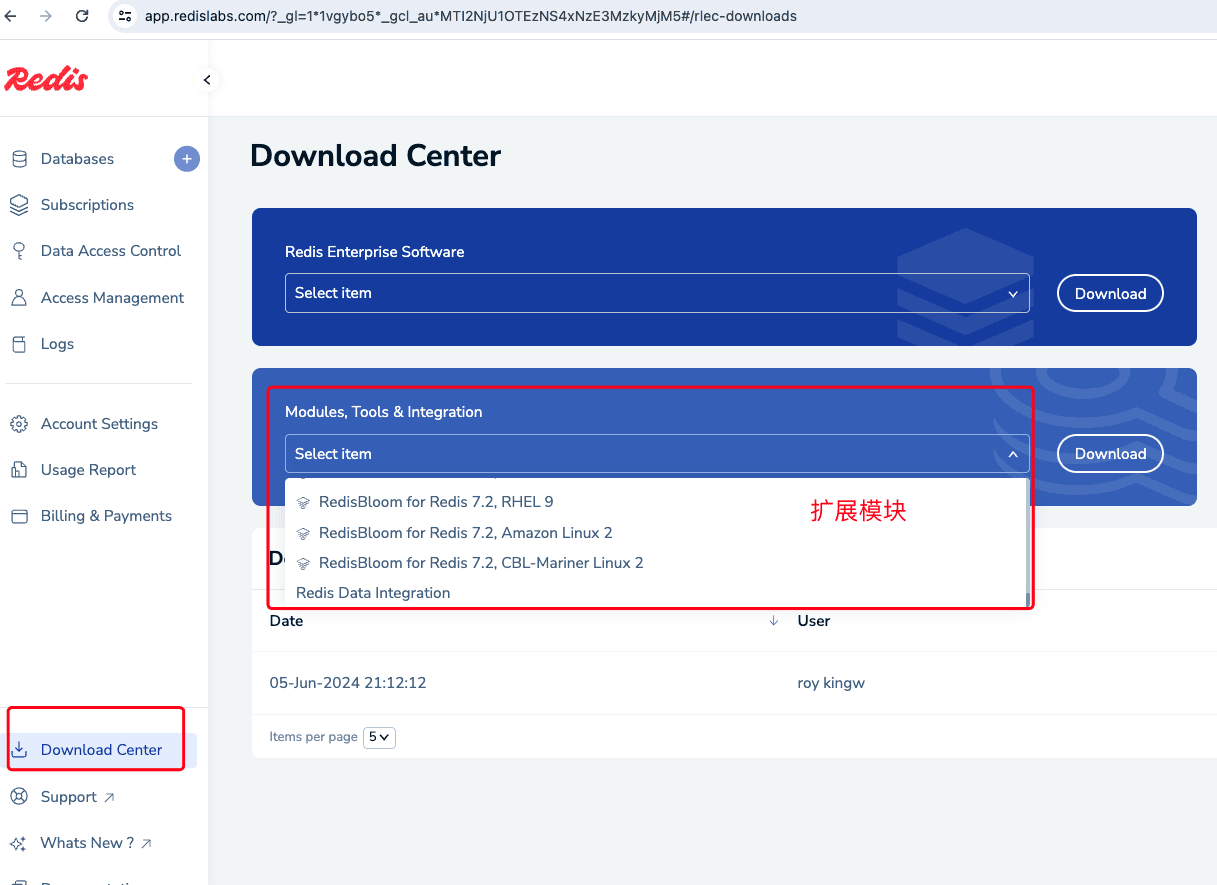Click the Whats New sparkle icon

click(19, 843)
